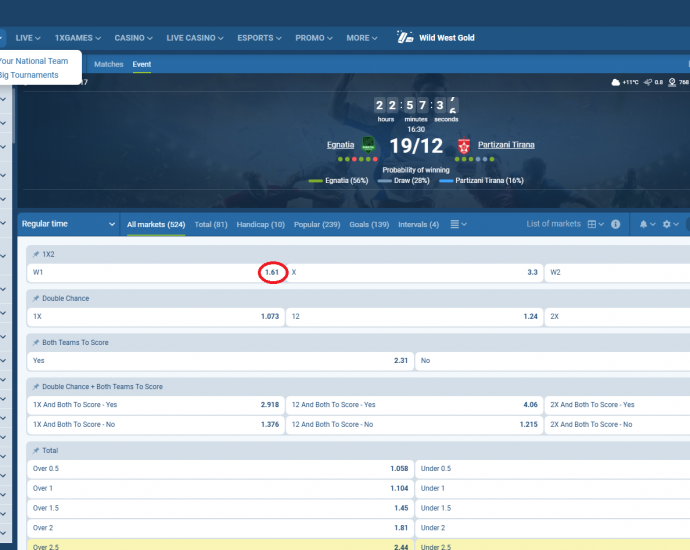Bet 12 And Both To Score - No
The width and height of the screenshot is (690, 550).
pyautogui.click(x=415, y=425)
